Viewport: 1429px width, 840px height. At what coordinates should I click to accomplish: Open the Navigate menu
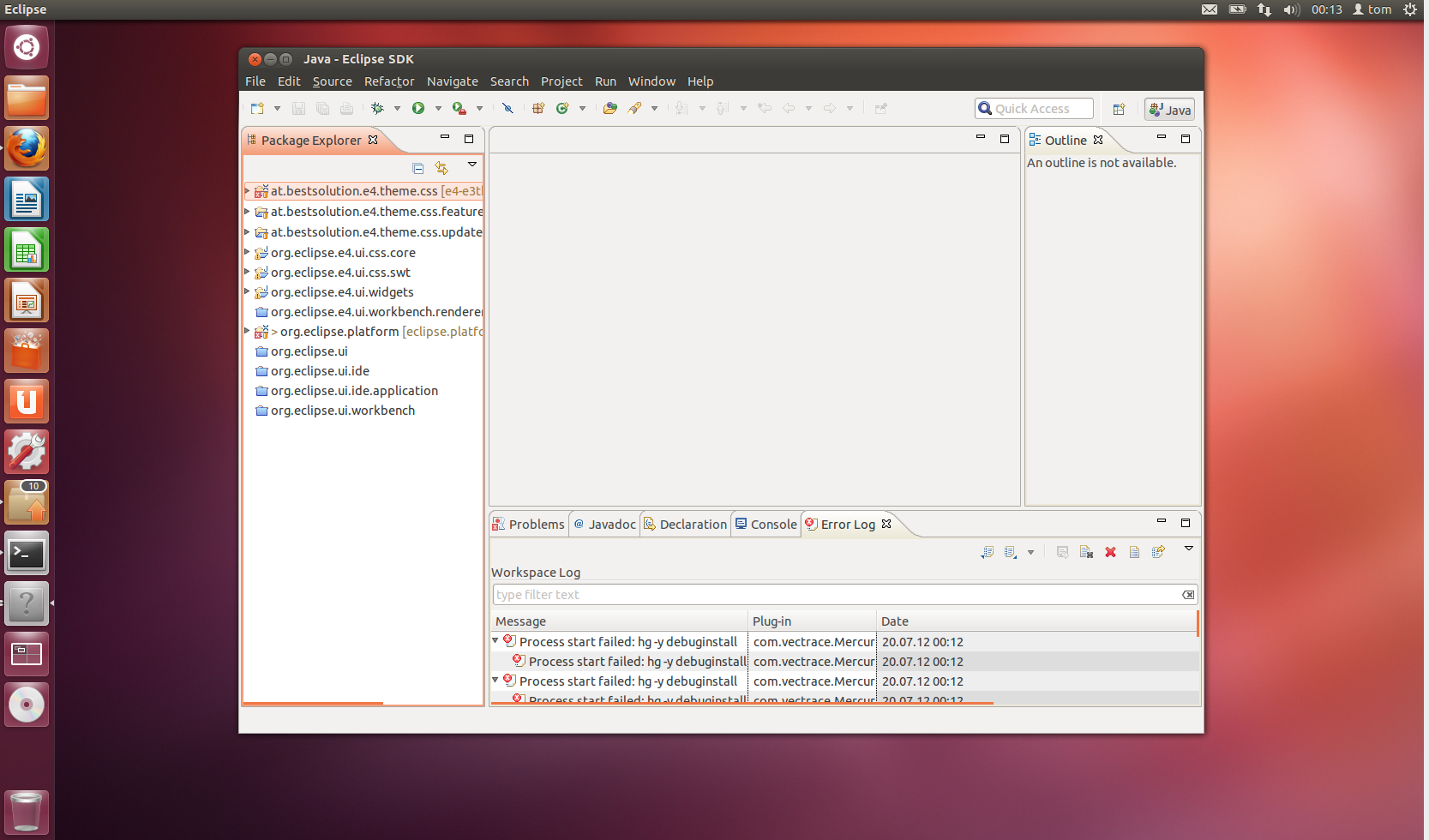tap(453, 81)
